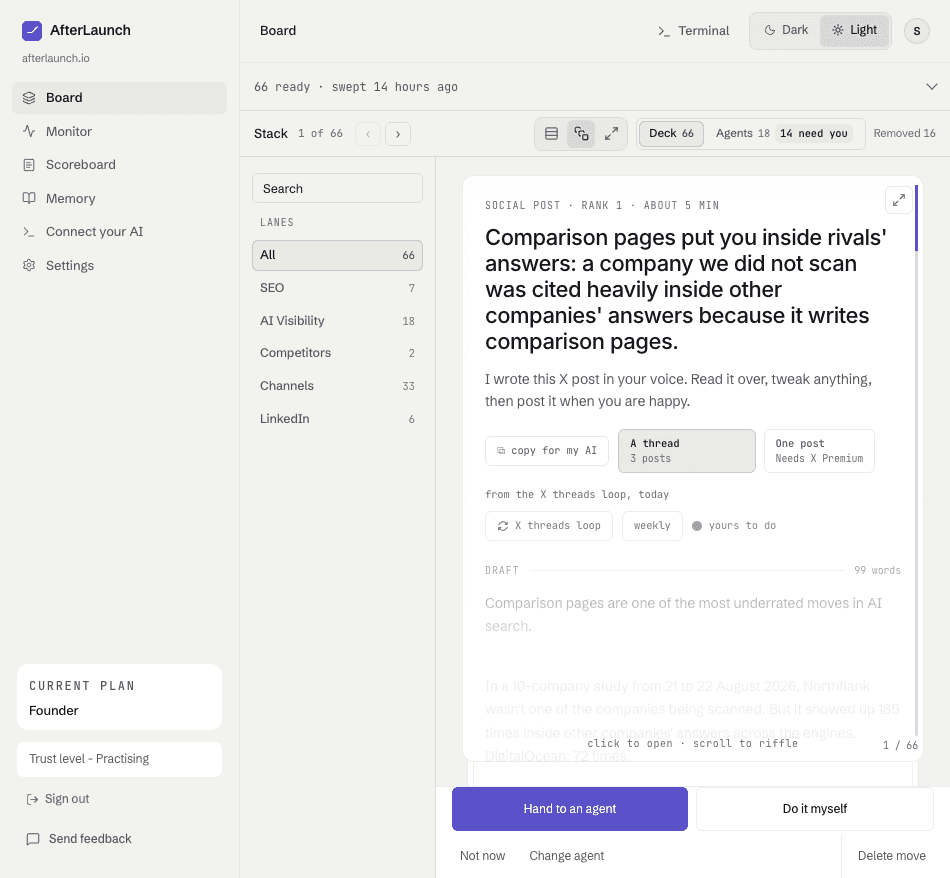Viewport: 950px width, 878px height.
Task: Switch to list layout view
Action: click(551, 134)
